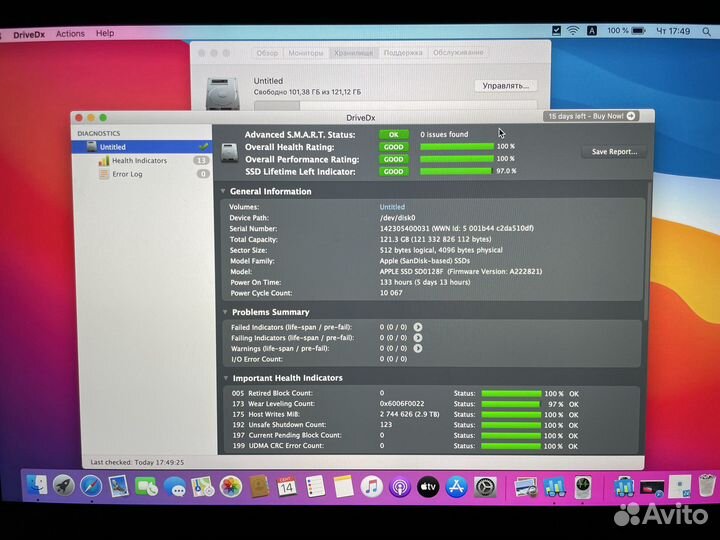Open Apple TV from the Dock
Image resolution: width=720 pixels, height=540 pixels.
428,487
